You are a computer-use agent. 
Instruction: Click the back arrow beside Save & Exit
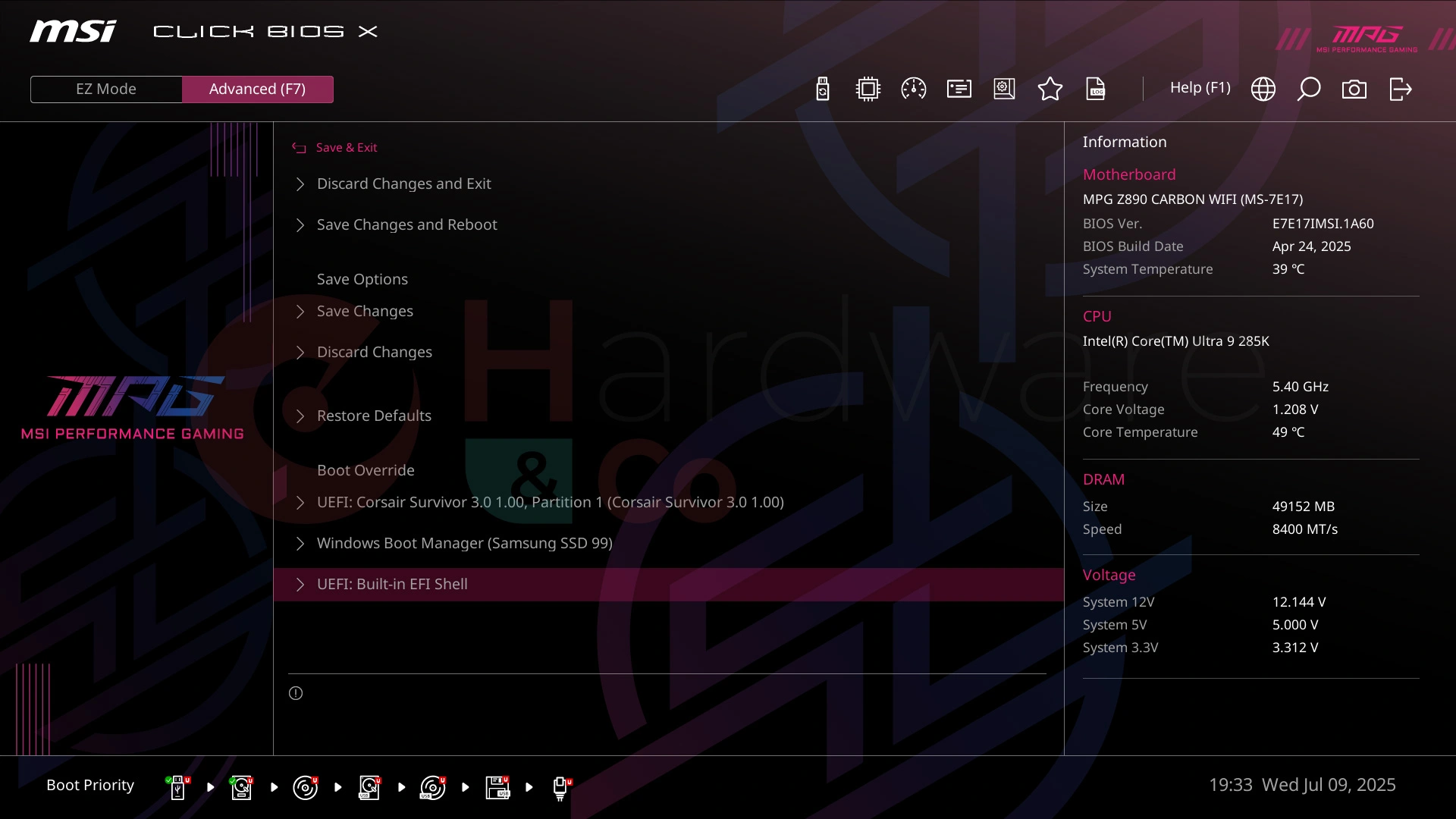pyautogui.click(x=299, y=148)
